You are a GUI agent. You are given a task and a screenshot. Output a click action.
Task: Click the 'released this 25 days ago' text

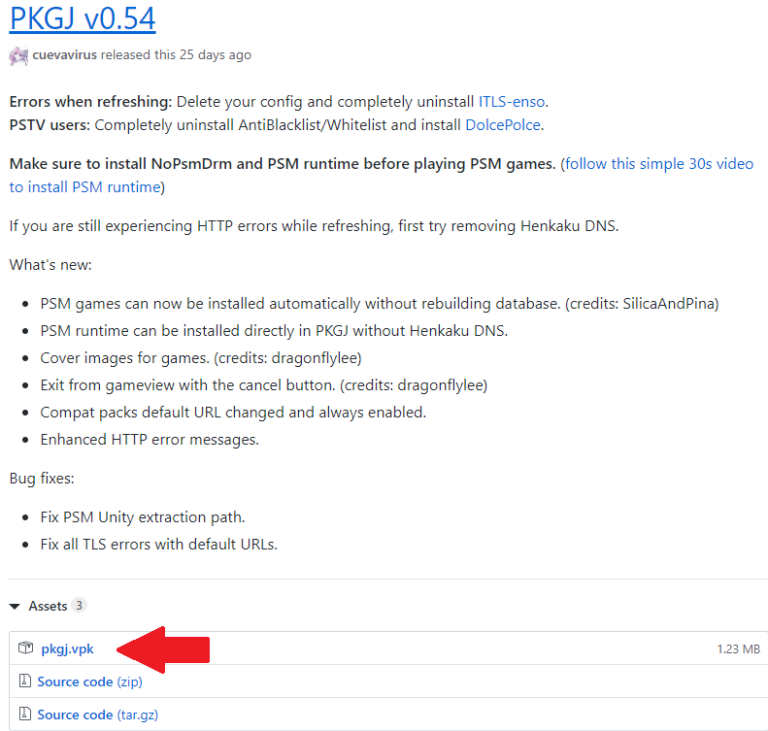pos(176,55)
